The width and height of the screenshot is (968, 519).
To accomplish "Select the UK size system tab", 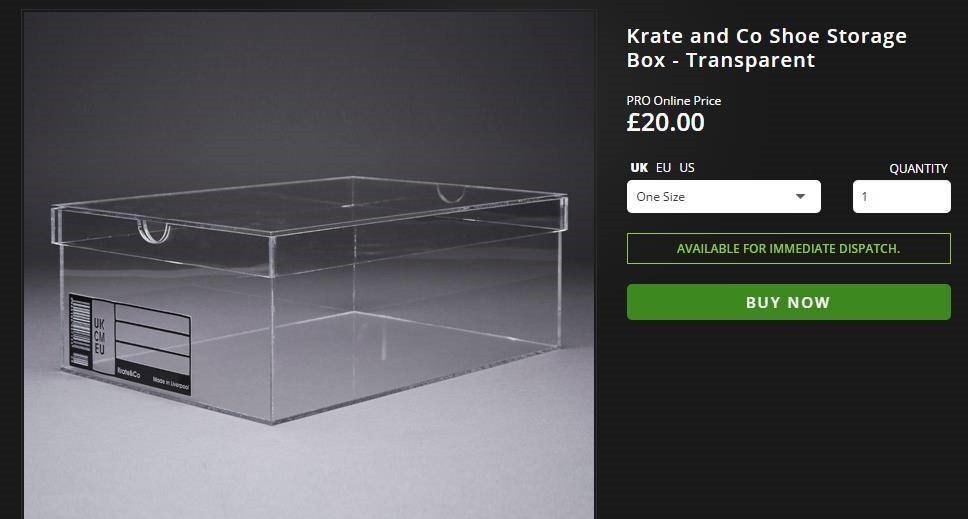I will pos(639,168).
